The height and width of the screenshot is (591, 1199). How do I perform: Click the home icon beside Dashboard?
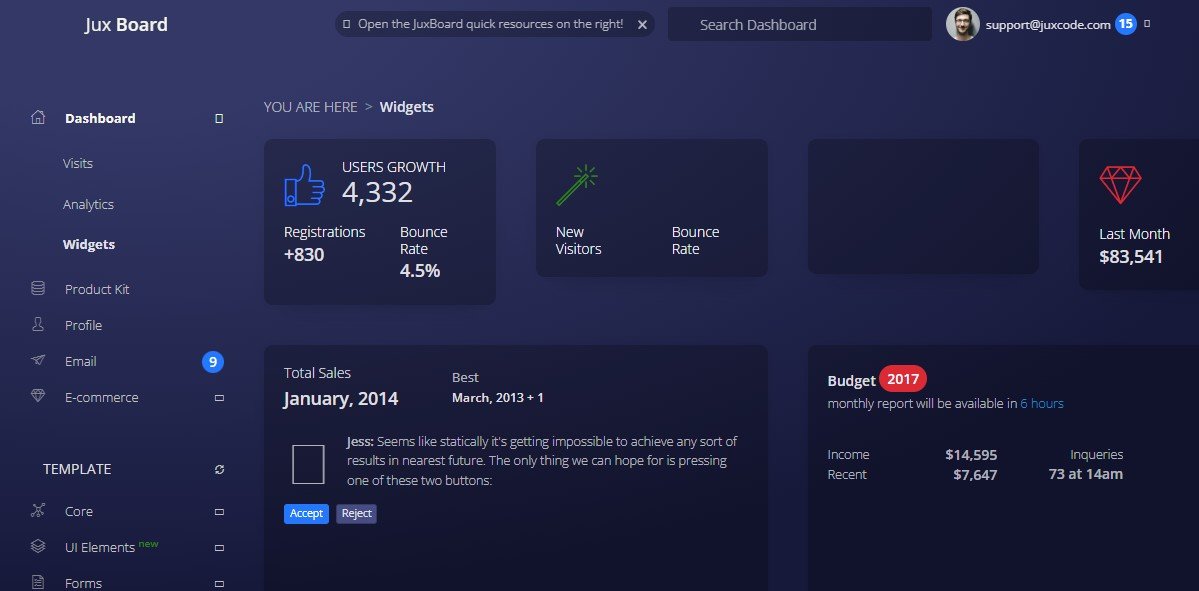pos(38,118)
